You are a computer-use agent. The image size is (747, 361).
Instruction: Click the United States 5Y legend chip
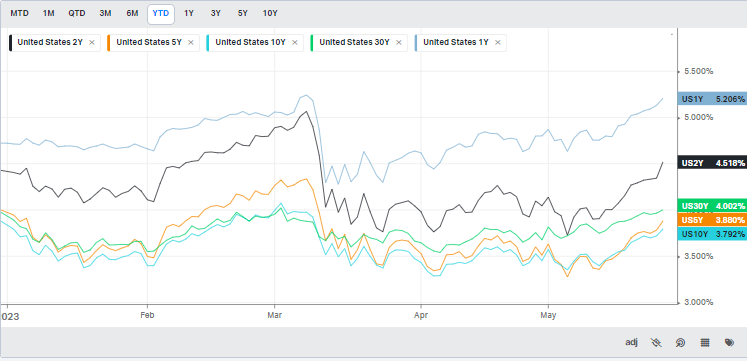click(153, 42)
